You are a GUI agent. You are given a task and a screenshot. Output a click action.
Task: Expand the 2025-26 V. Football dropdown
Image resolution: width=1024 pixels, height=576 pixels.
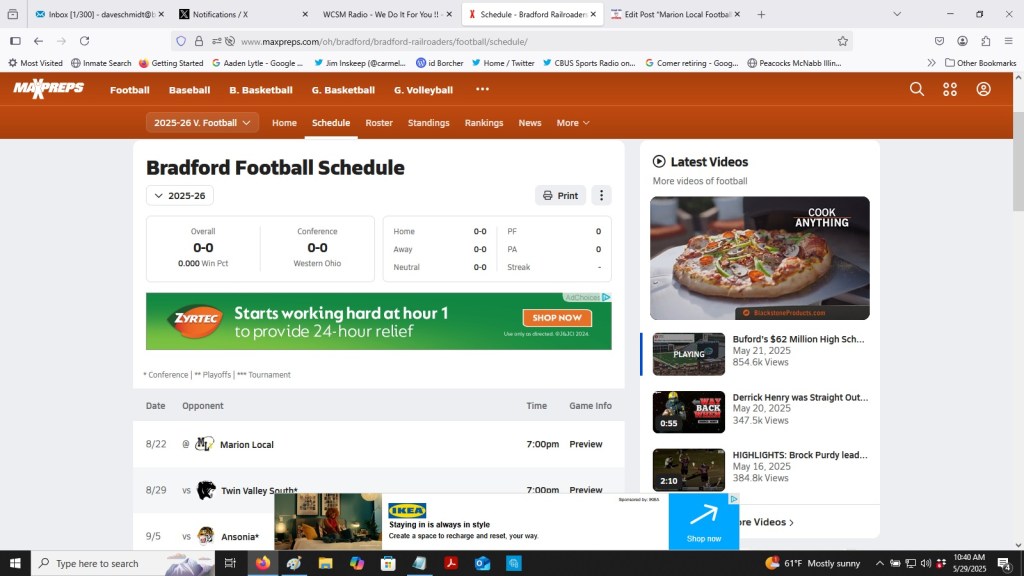pos(202,123)
